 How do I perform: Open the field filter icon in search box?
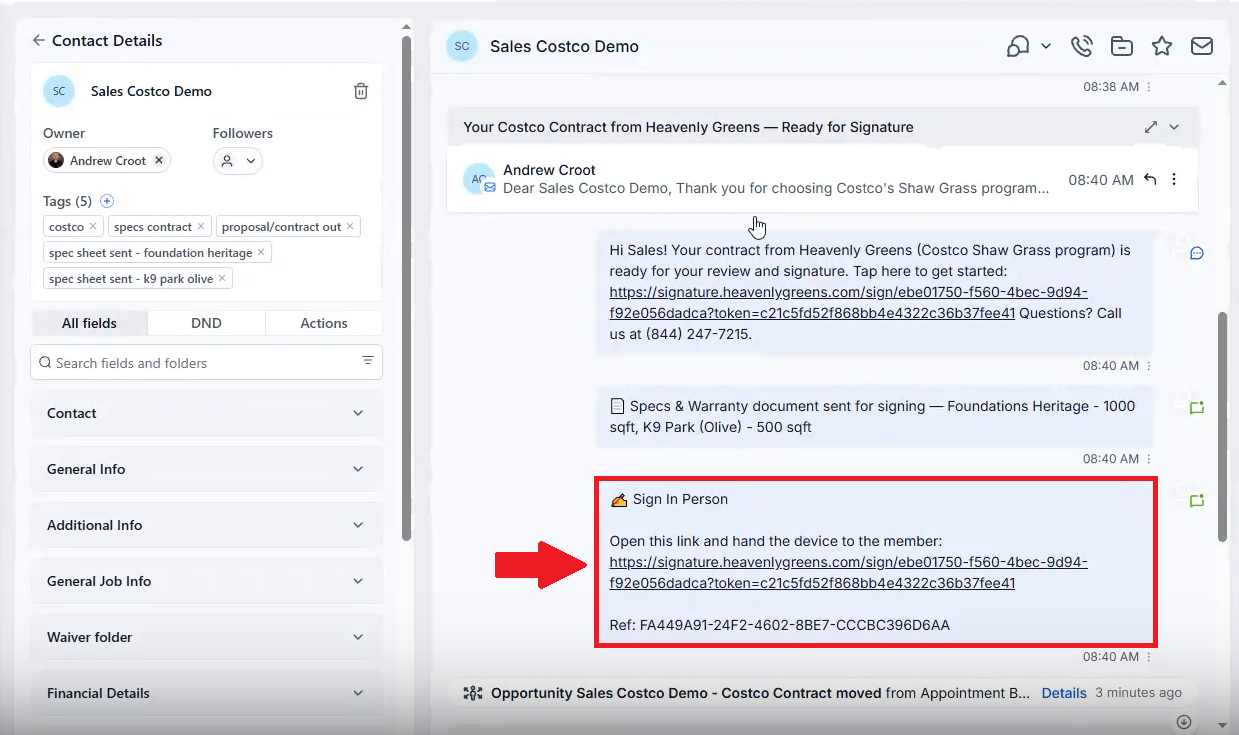[x=368, y=360]
